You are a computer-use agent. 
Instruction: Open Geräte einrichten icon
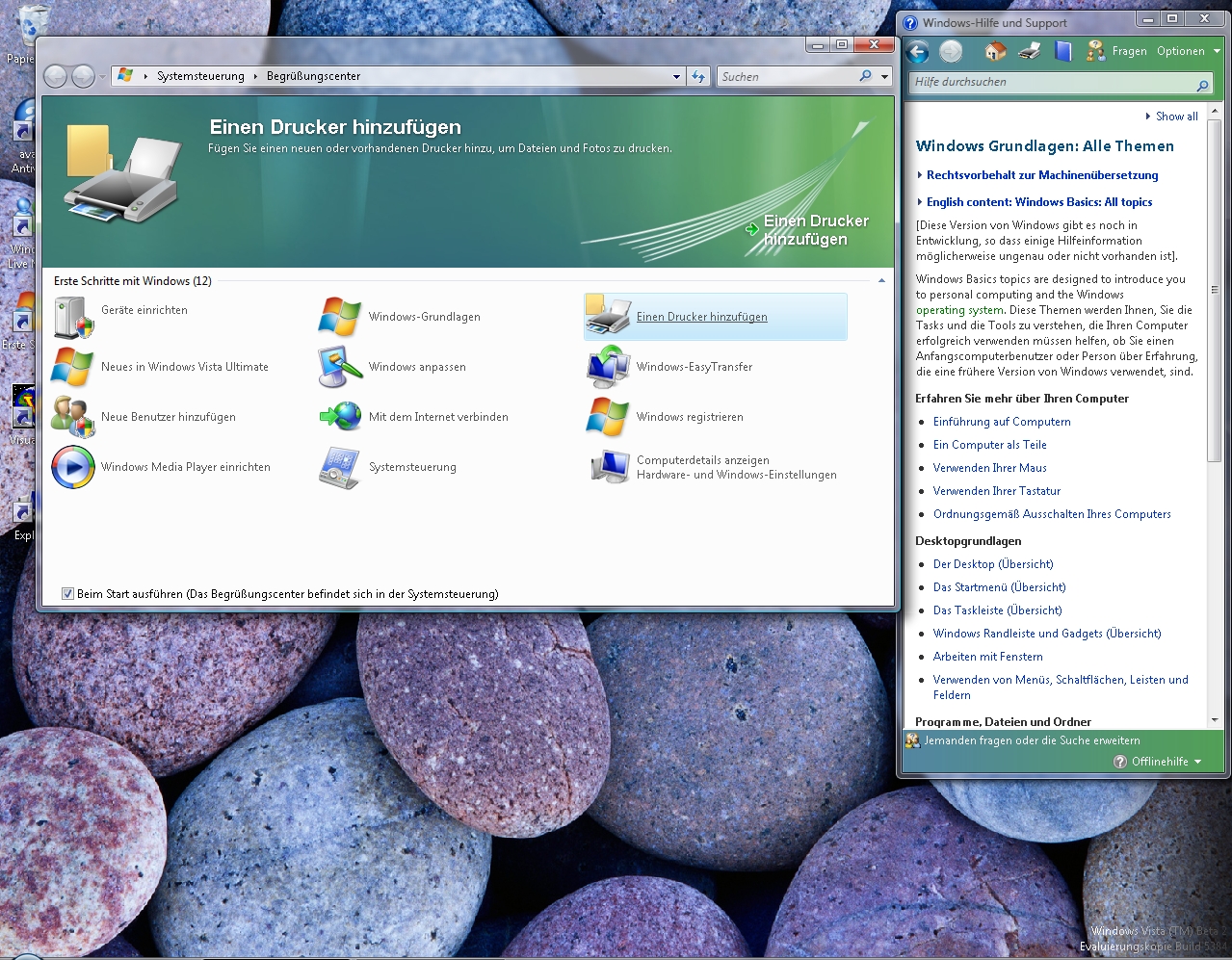pos(73,317)
